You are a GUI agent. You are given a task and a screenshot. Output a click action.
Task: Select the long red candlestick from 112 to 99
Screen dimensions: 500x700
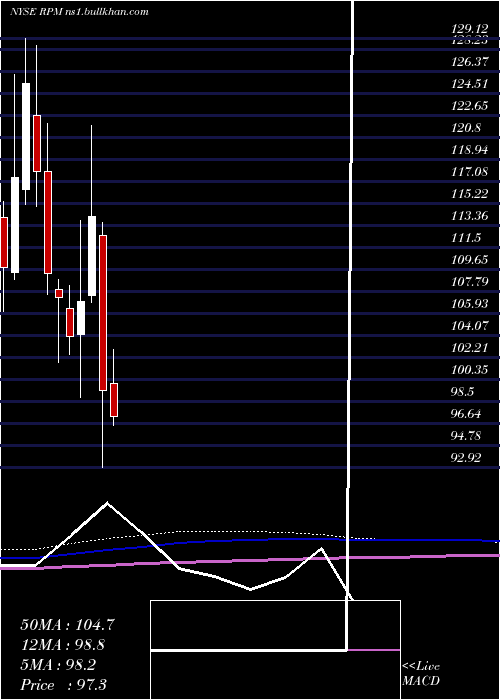click(x=103, y=313)
